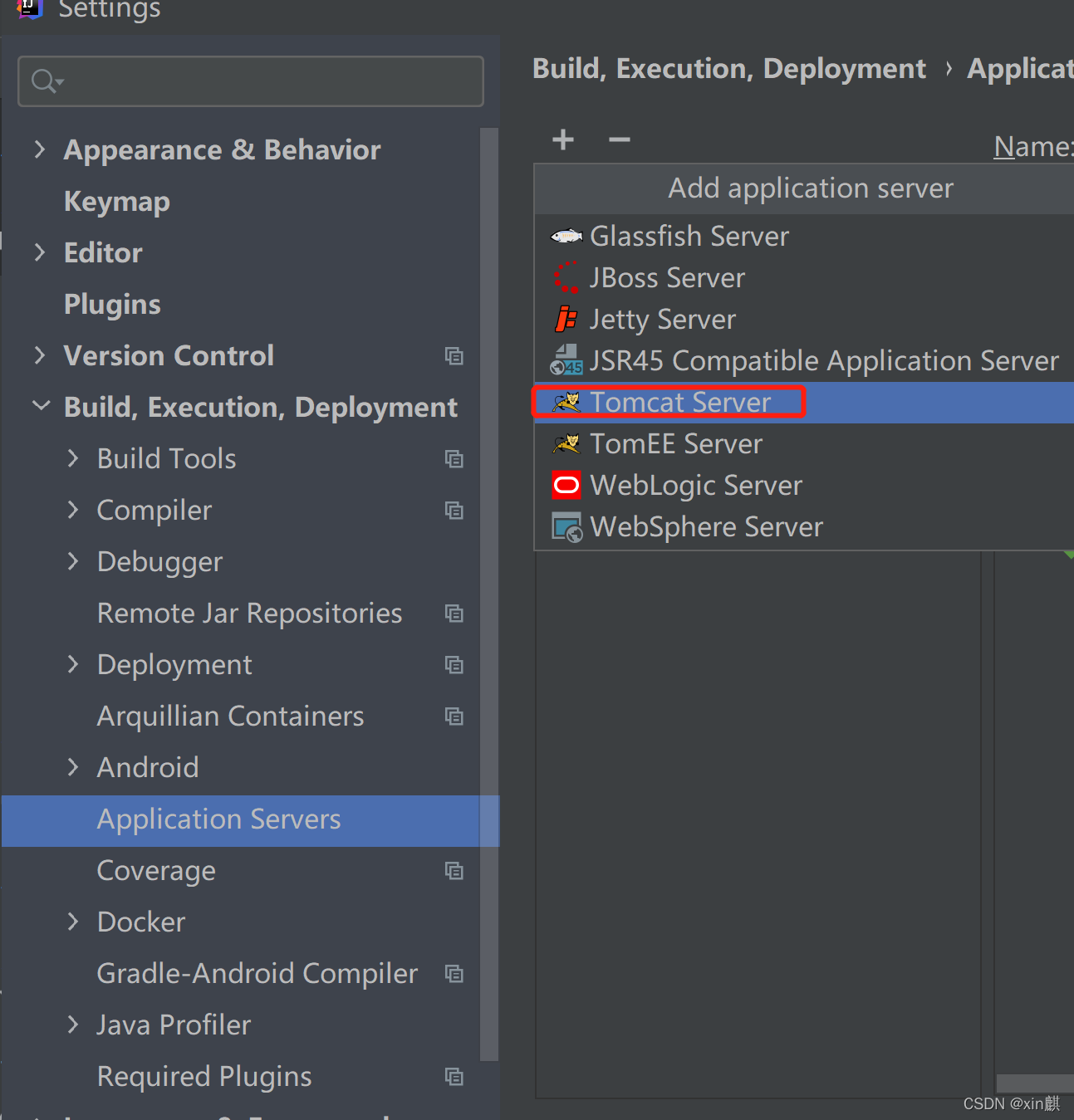This screenshot has height=1120, width=1074.
Task: Choose JSR45 Compatible Application Server
Action: coord(804,361)
